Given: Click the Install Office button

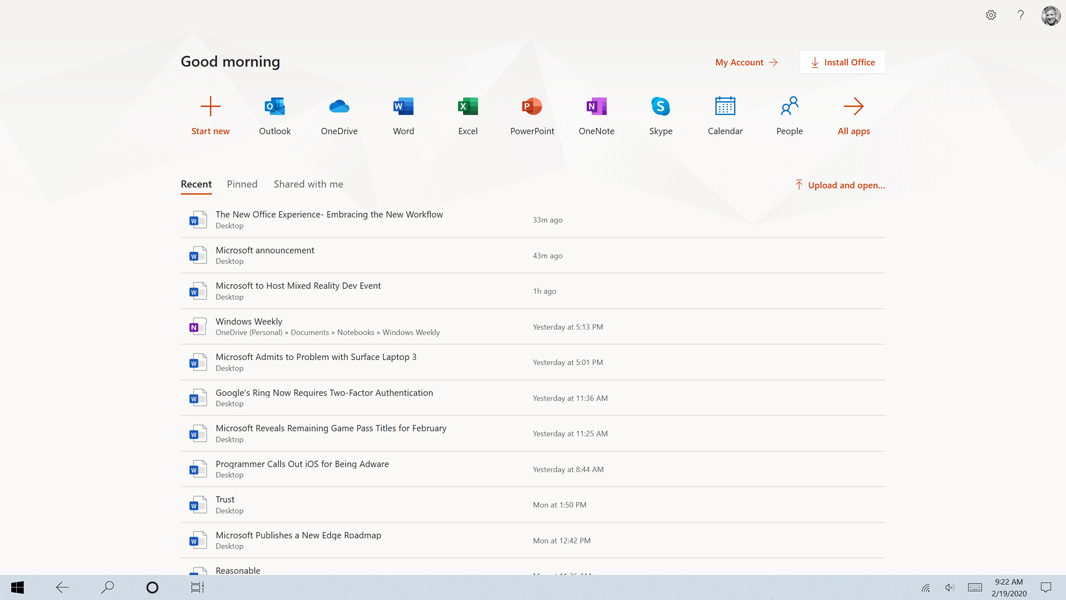Looking at the screenshot, I should [x=842, y=62].
